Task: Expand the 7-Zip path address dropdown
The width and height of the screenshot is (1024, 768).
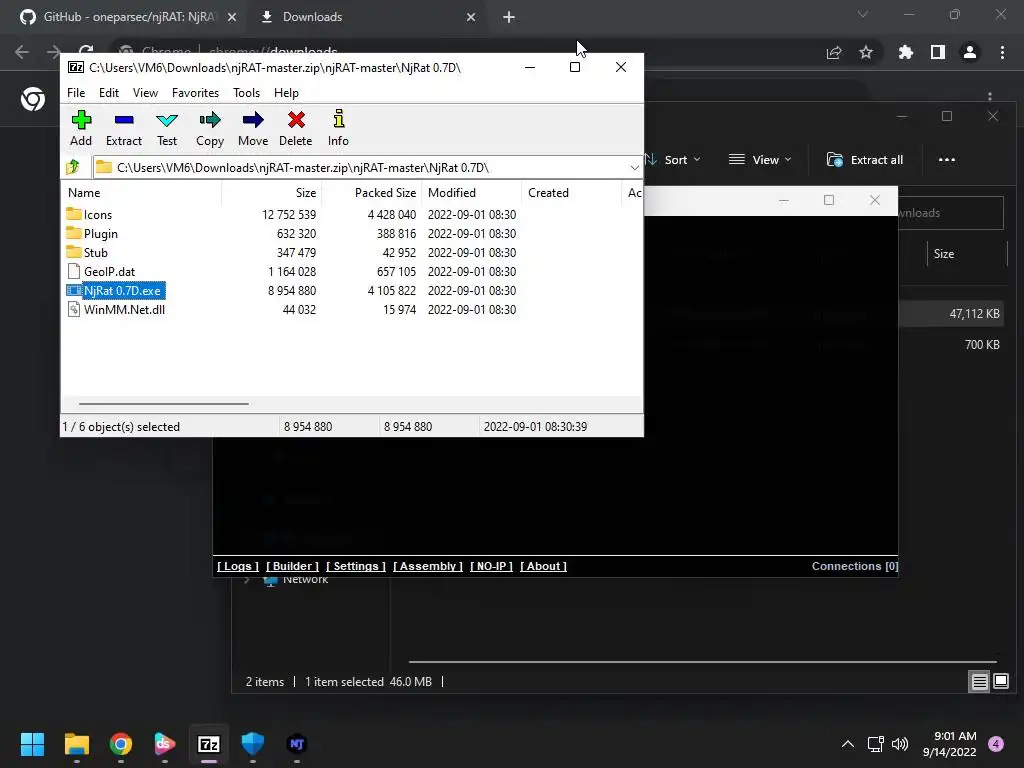Action: click(634, 168)
